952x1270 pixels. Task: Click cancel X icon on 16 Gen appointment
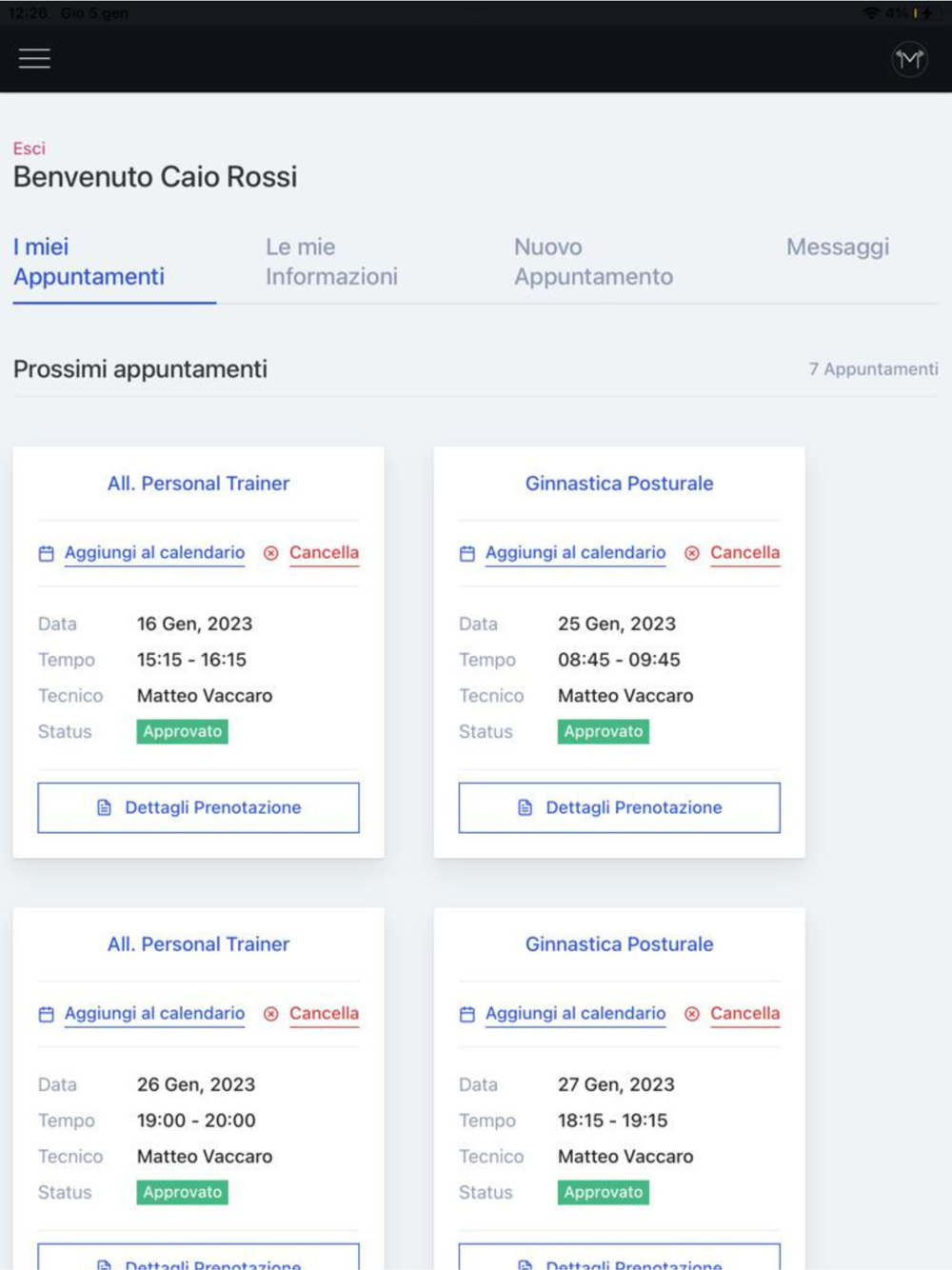point(271,553)
